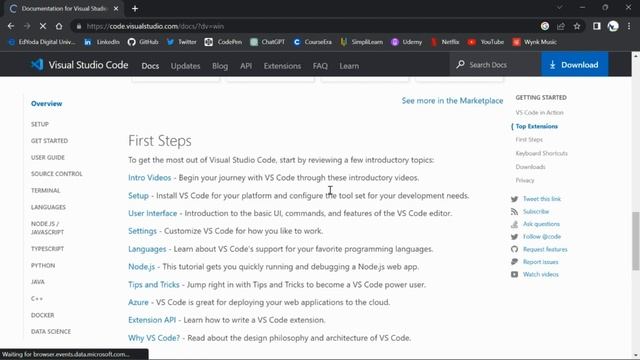Open the Netflix bookmark

(x=445, y=42)
